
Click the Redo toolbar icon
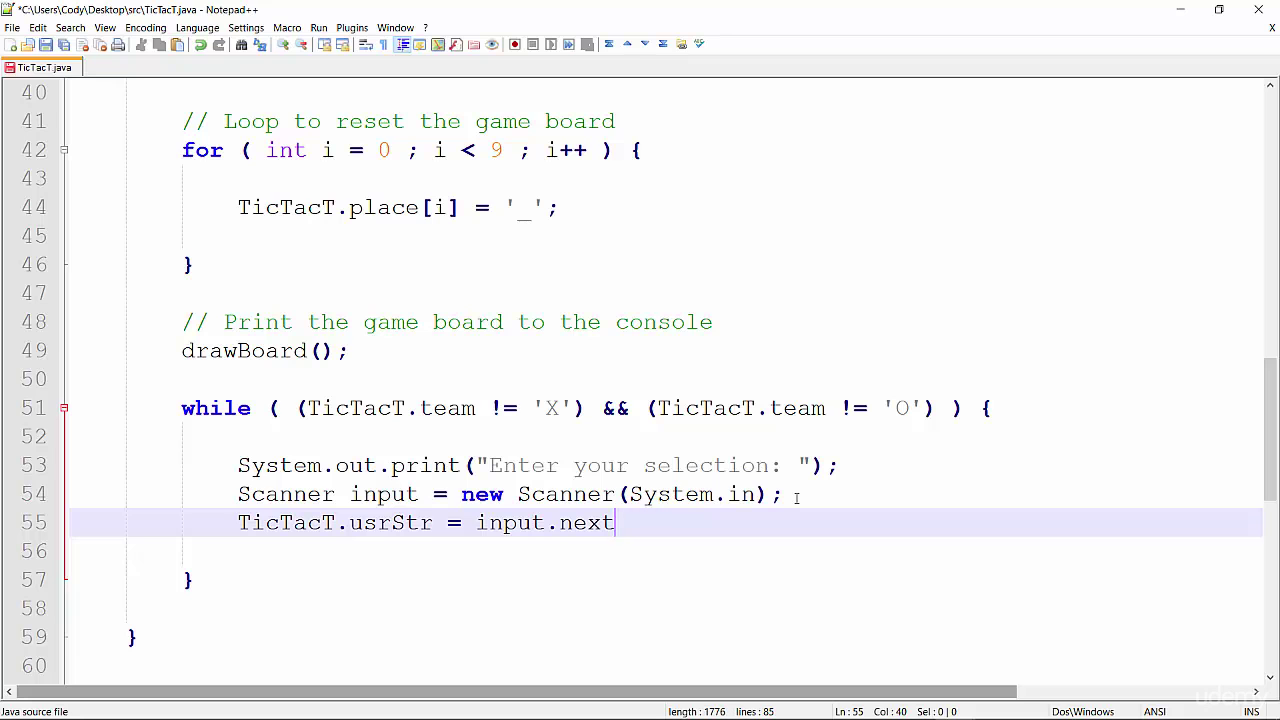[x=219, y=44]
